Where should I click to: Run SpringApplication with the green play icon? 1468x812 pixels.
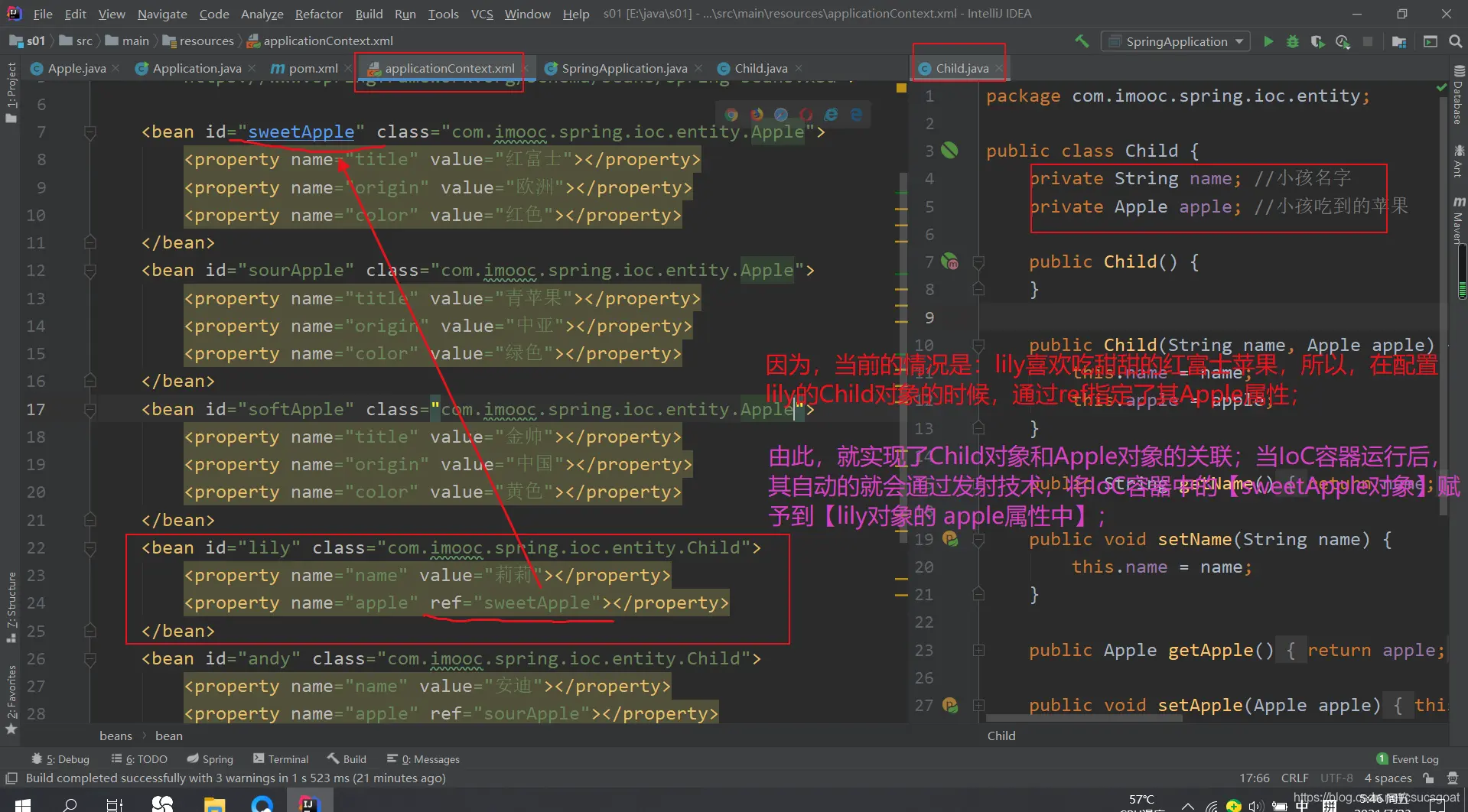[x=1268, y=41]
